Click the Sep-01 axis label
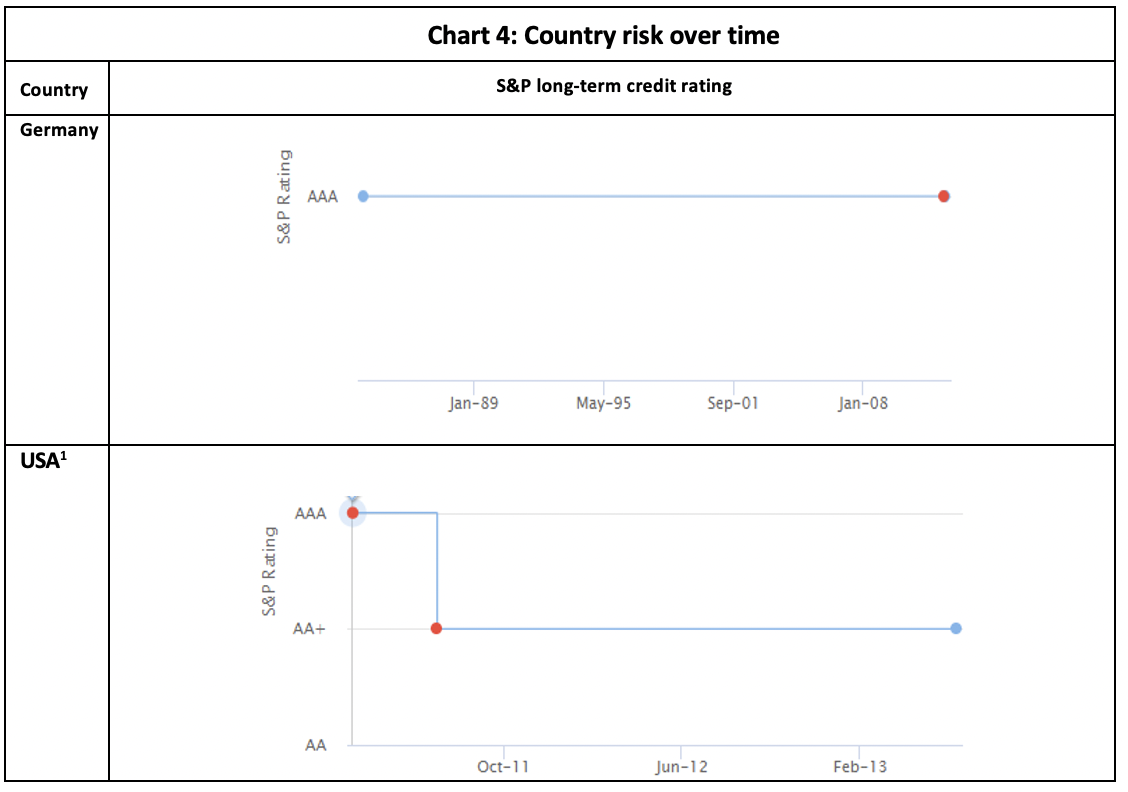 tap(733, 404)
